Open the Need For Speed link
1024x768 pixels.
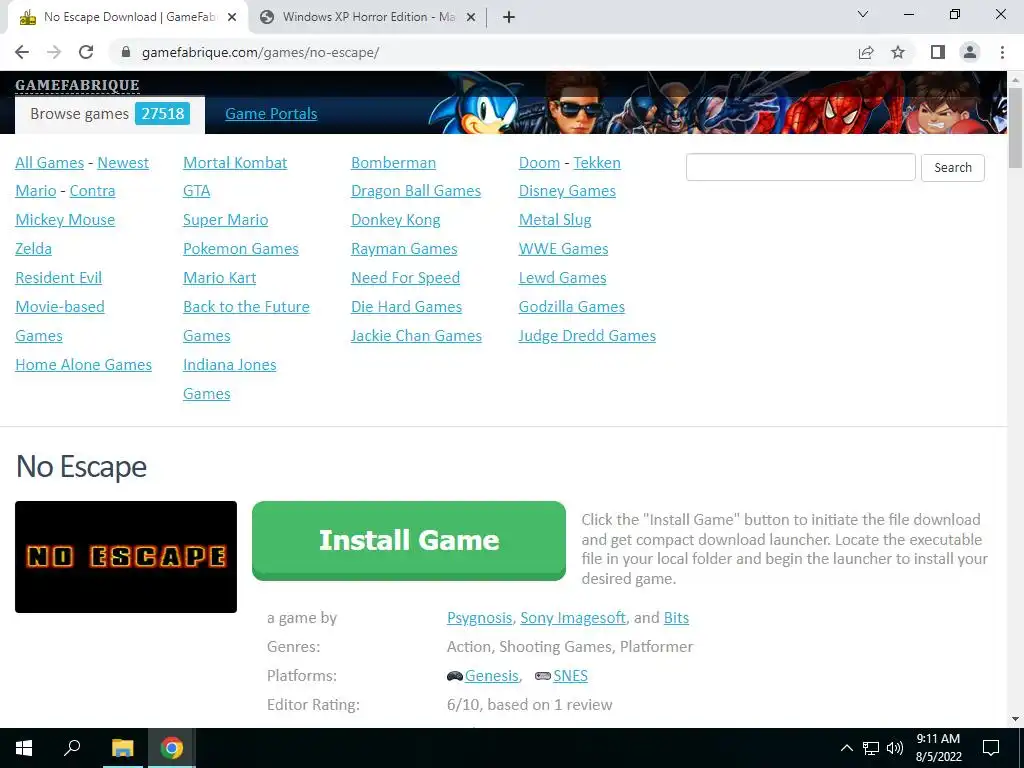406,278
